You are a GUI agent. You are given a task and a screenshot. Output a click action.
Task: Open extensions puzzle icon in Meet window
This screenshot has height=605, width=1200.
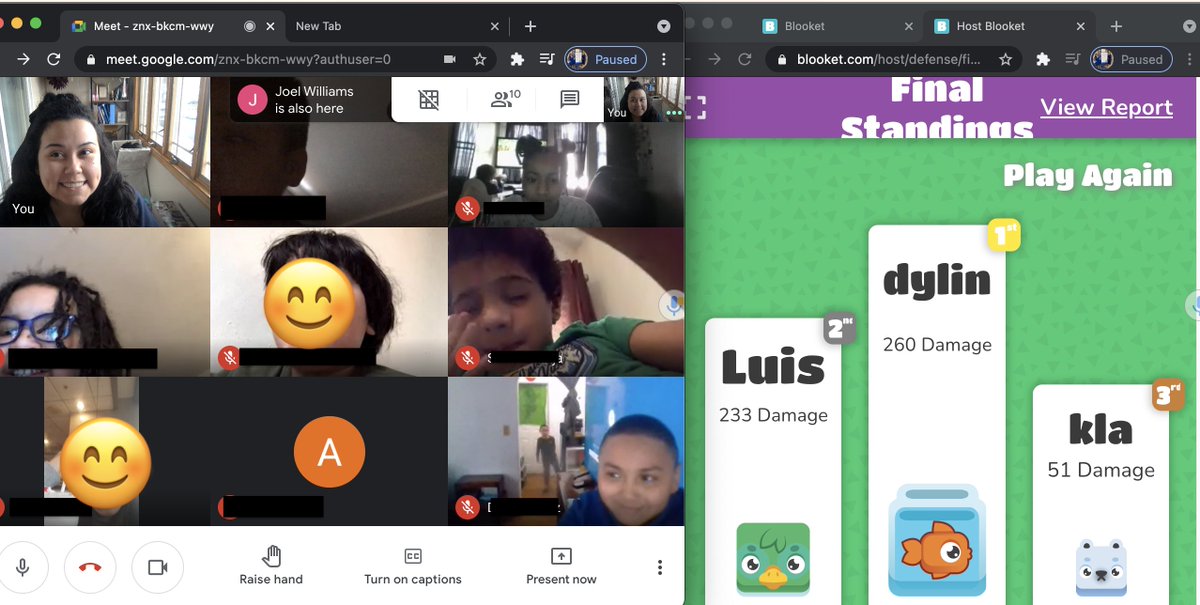(517, 59)
